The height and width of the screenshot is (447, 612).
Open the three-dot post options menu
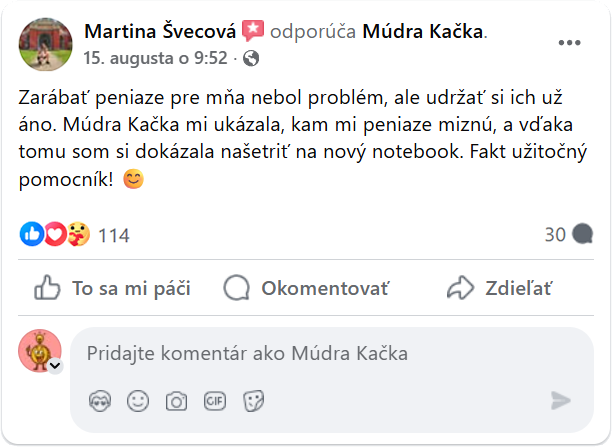(569, 43)
